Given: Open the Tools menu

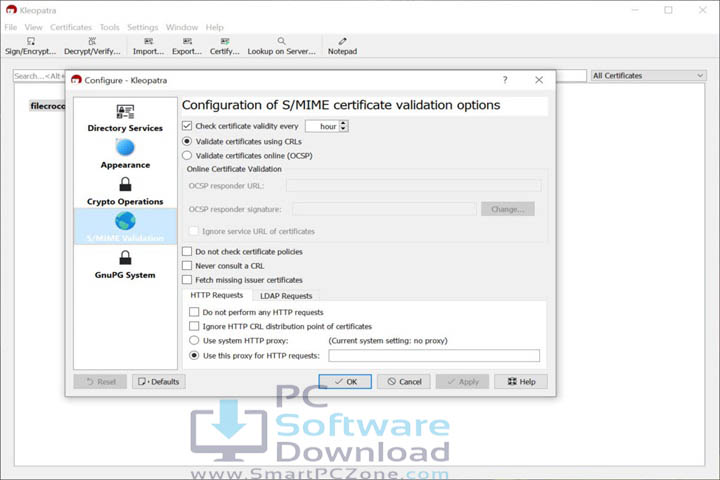Looking at the screenshot, I should click(109, 27).
